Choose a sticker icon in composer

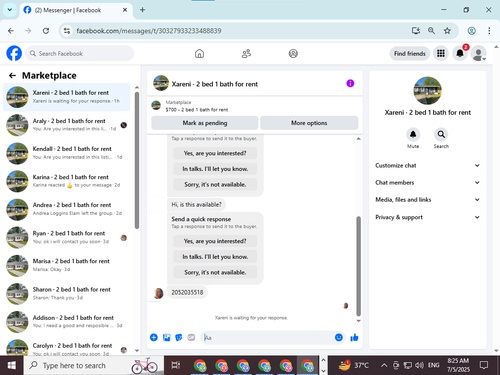(179, 338)
